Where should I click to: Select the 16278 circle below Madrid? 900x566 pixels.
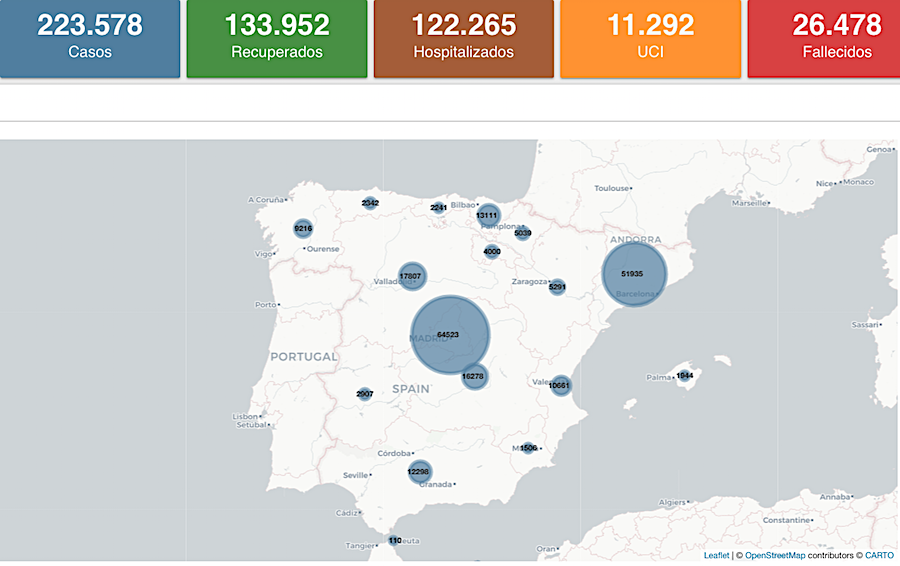[x=474, y=377]
